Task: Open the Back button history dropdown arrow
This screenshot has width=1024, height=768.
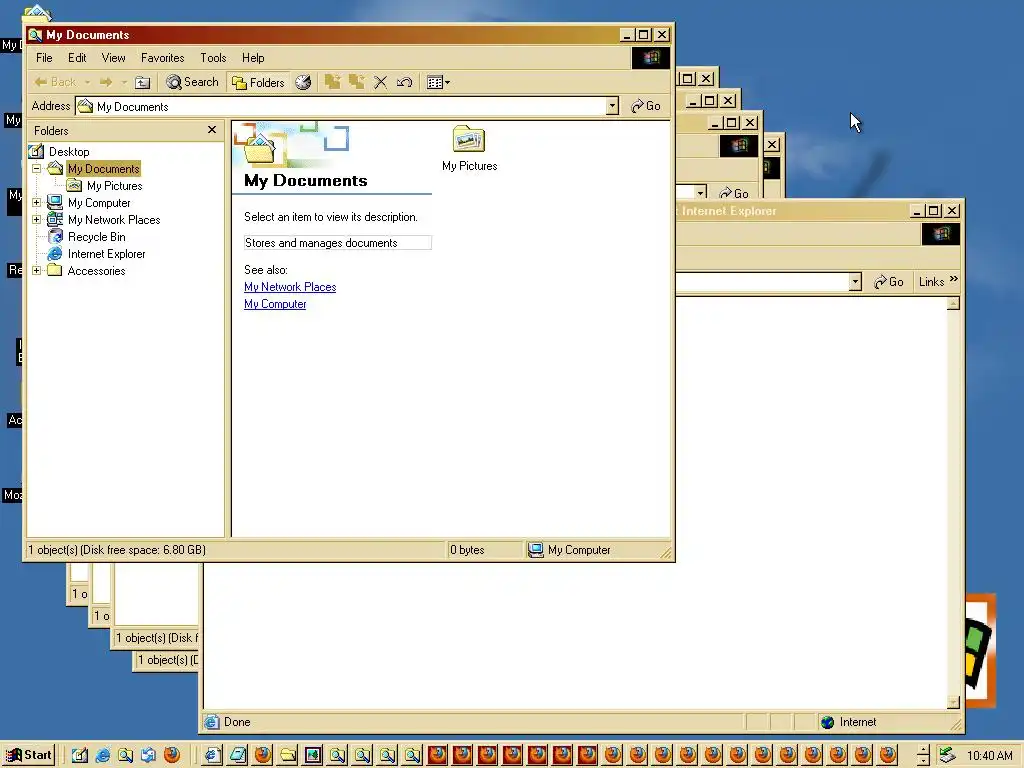Action: [88, 82]
